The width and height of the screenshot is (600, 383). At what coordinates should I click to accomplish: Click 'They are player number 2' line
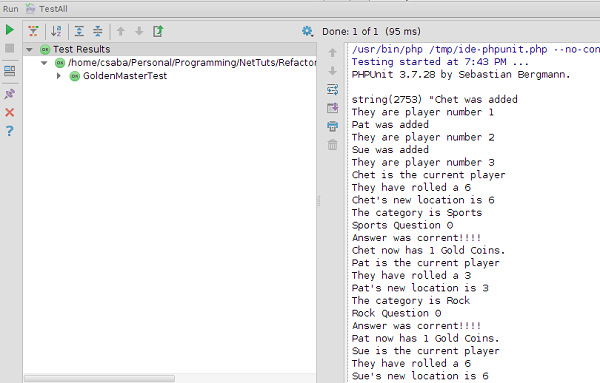[423, 137]
